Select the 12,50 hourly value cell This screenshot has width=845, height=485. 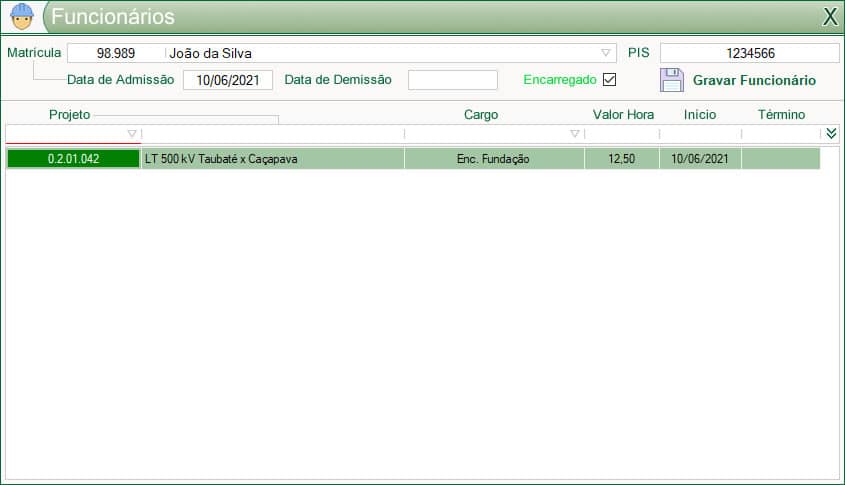[622, 159]
